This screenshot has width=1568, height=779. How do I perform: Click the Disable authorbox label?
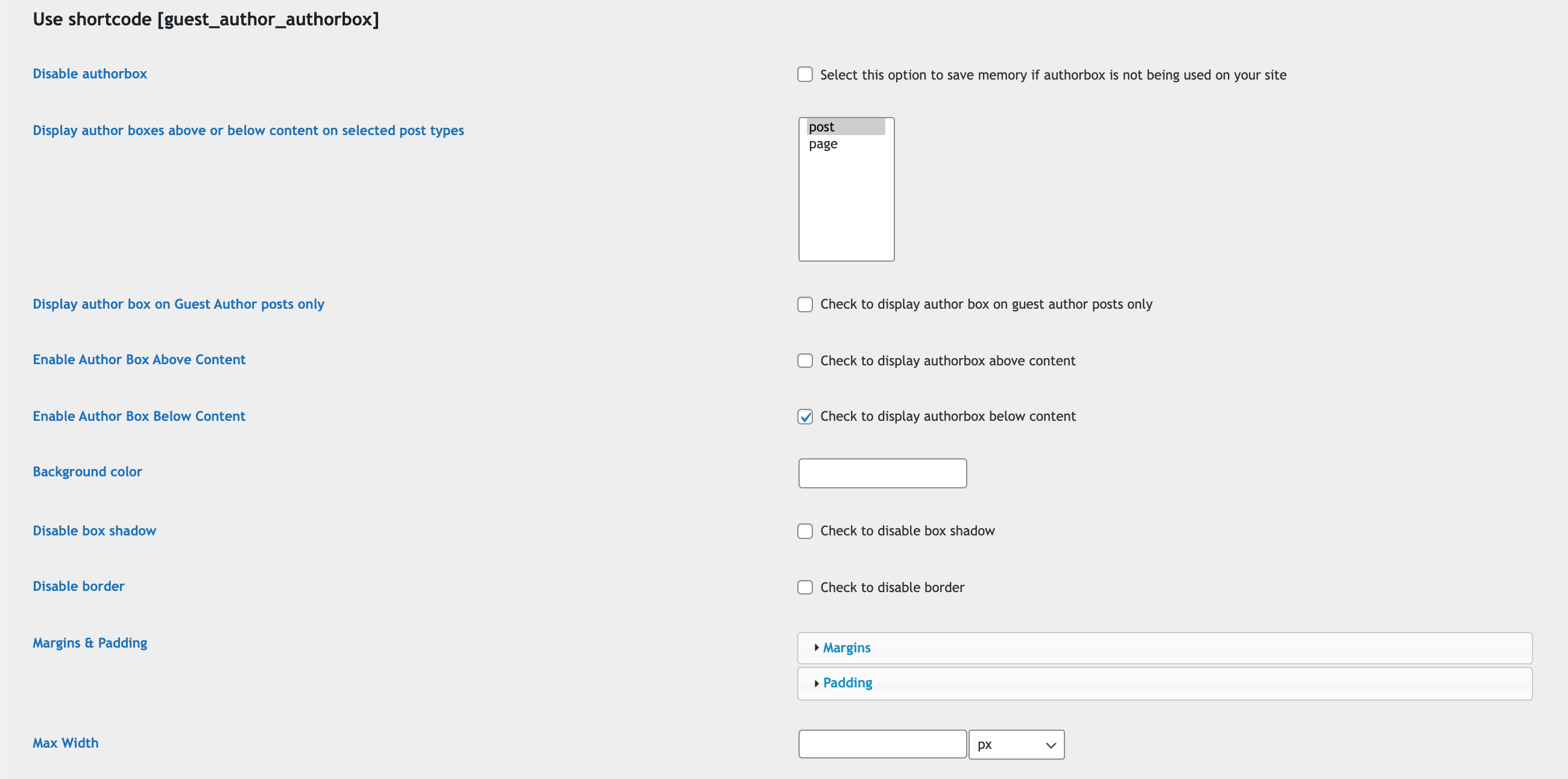tap(89, 74)
